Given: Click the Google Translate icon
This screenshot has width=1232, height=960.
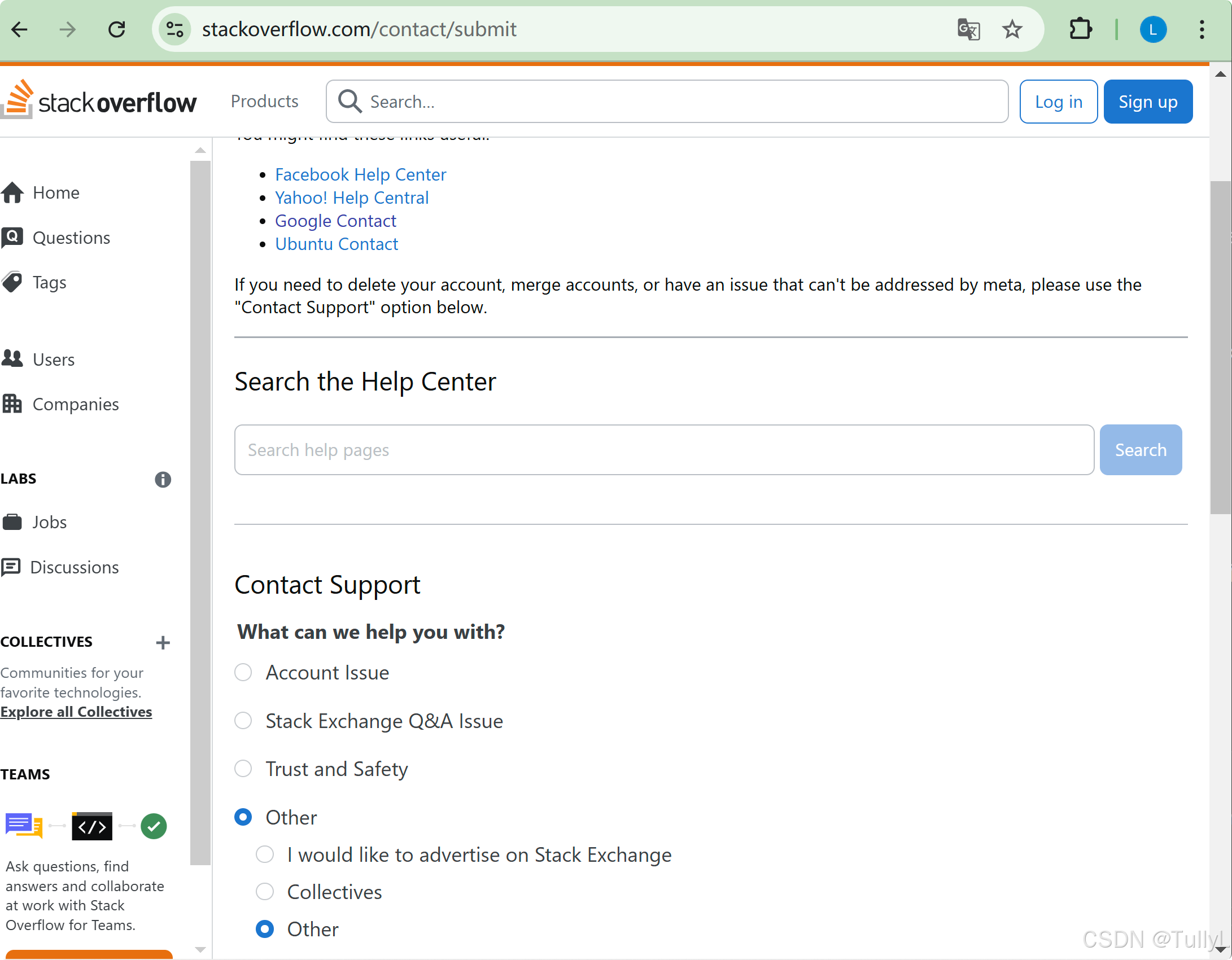Looking at the screenshot, I should click(x=968, y=29).
